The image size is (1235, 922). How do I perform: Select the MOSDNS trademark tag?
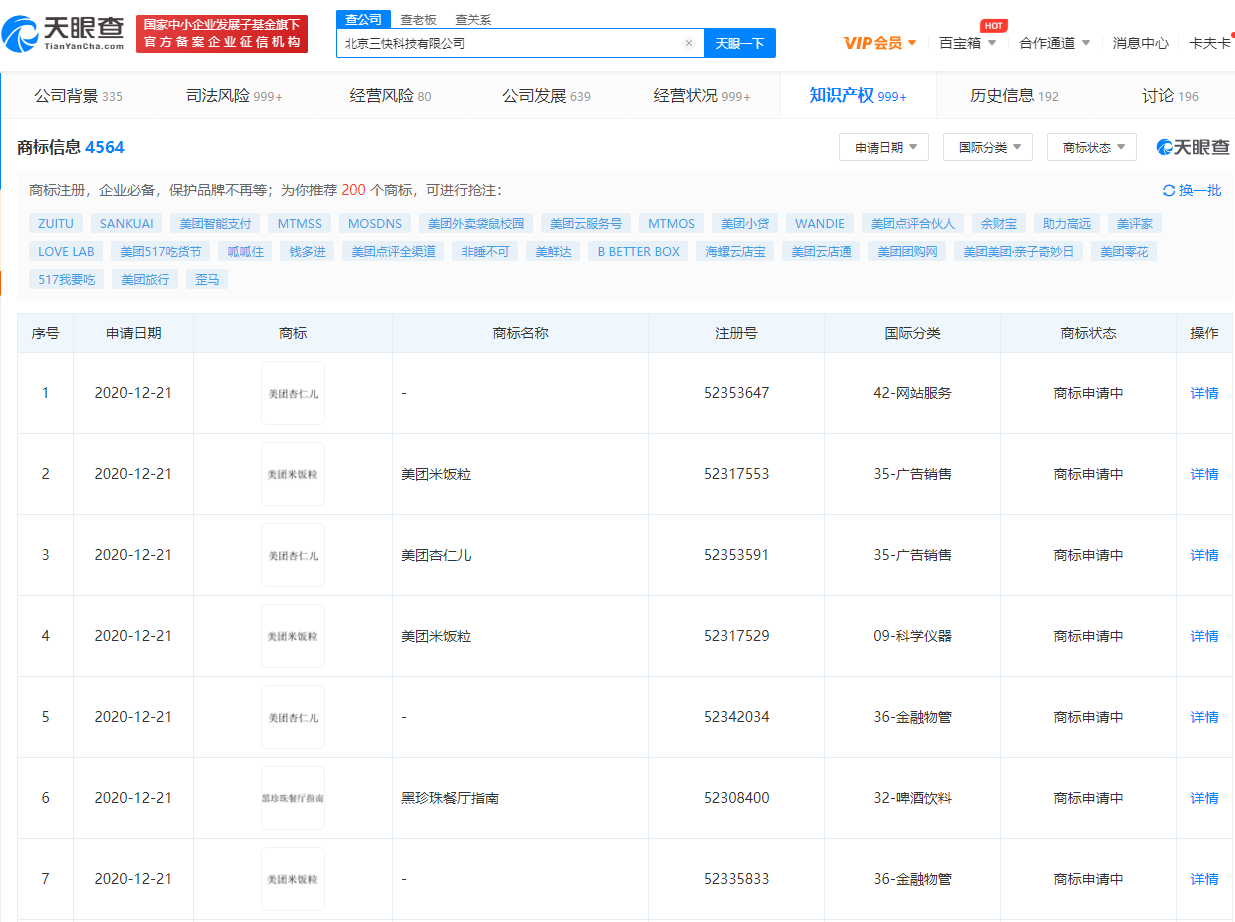pyautogui.click(x=375, y=223)
